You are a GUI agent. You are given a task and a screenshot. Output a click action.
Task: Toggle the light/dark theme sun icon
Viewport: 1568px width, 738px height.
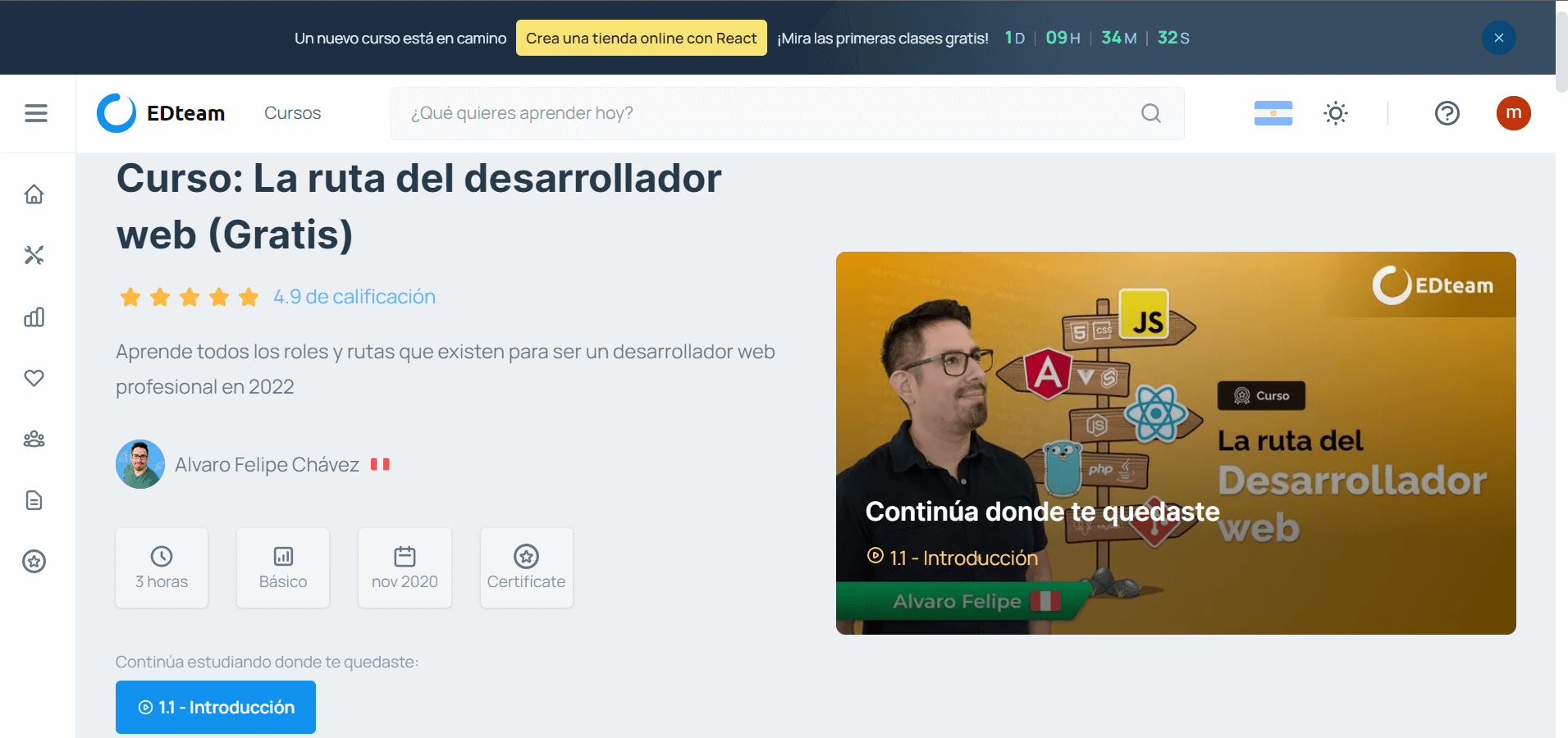point(1336,113)
